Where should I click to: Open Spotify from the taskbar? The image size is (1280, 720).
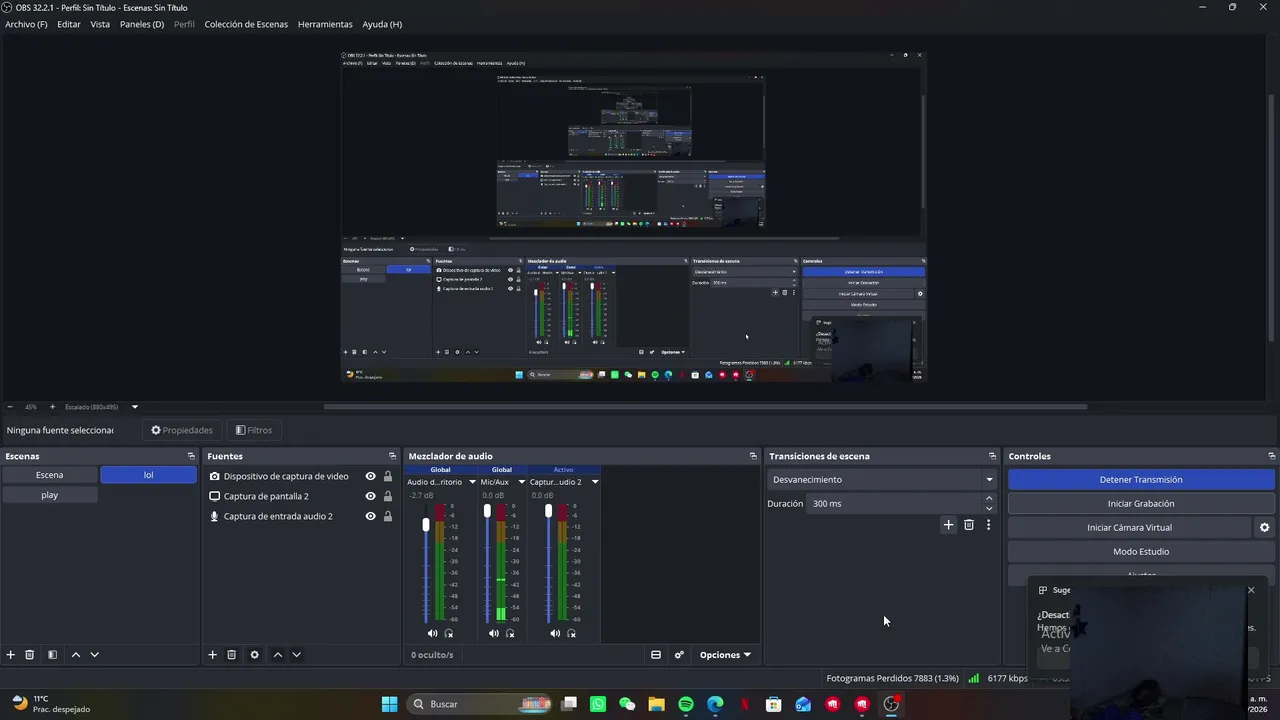click(x=686, y=704)
